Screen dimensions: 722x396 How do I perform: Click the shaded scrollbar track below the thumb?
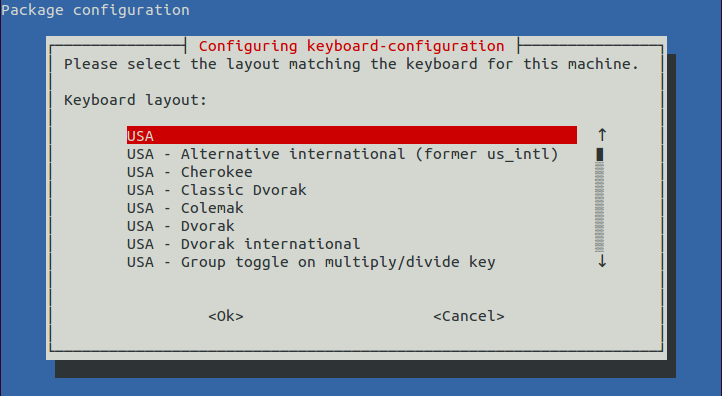point(600,207)
